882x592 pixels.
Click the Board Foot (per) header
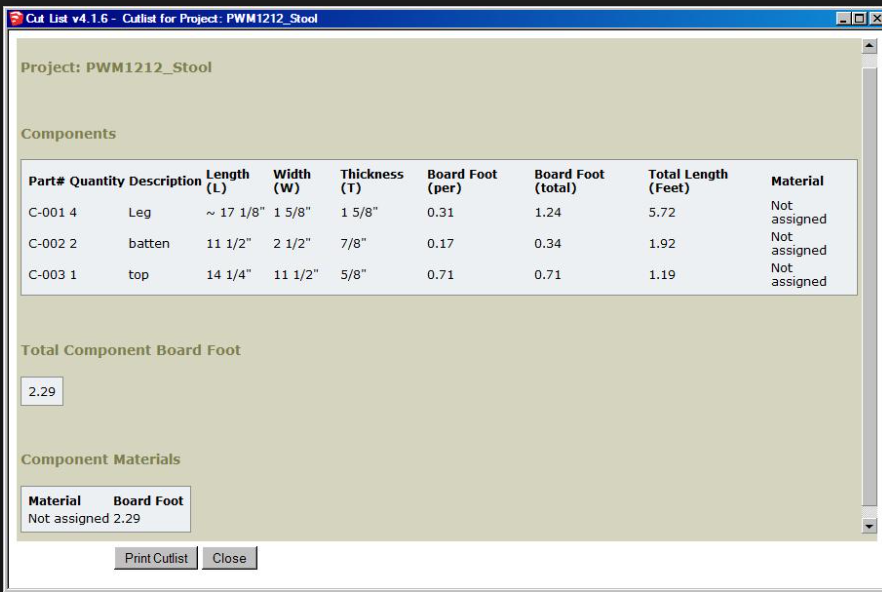[462, 181]
